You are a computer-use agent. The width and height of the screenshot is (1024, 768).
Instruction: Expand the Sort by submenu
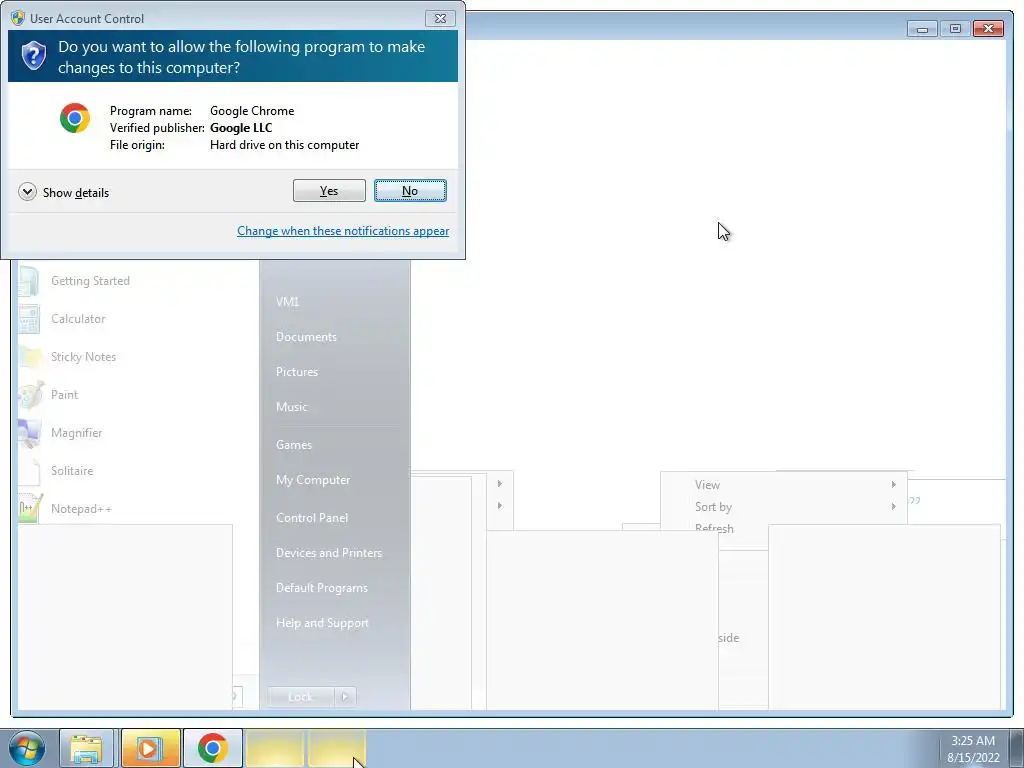pyautogui.click(x=784, y=507)
